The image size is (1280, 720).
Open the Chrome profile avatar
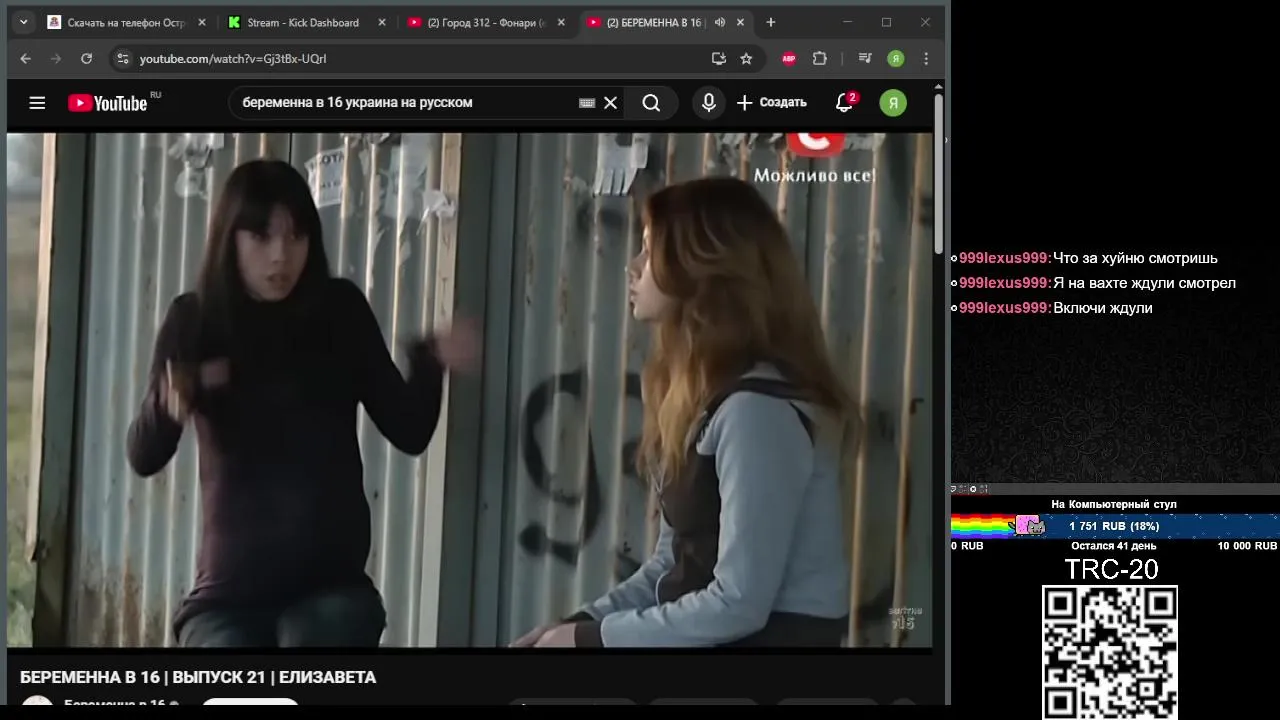pos(896,59)
